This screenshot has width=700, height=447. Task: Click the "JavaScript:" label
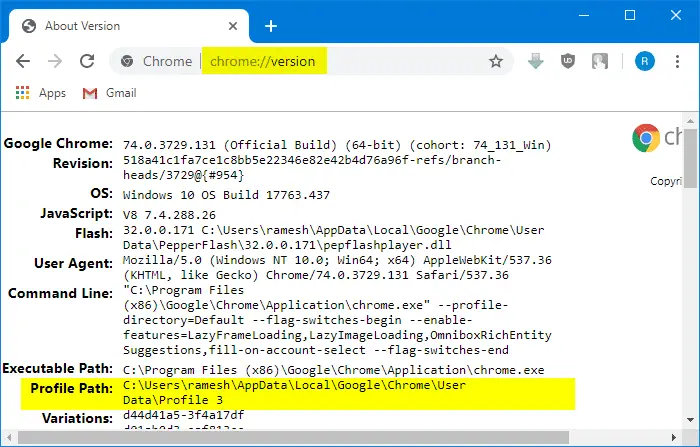(76, 213)
